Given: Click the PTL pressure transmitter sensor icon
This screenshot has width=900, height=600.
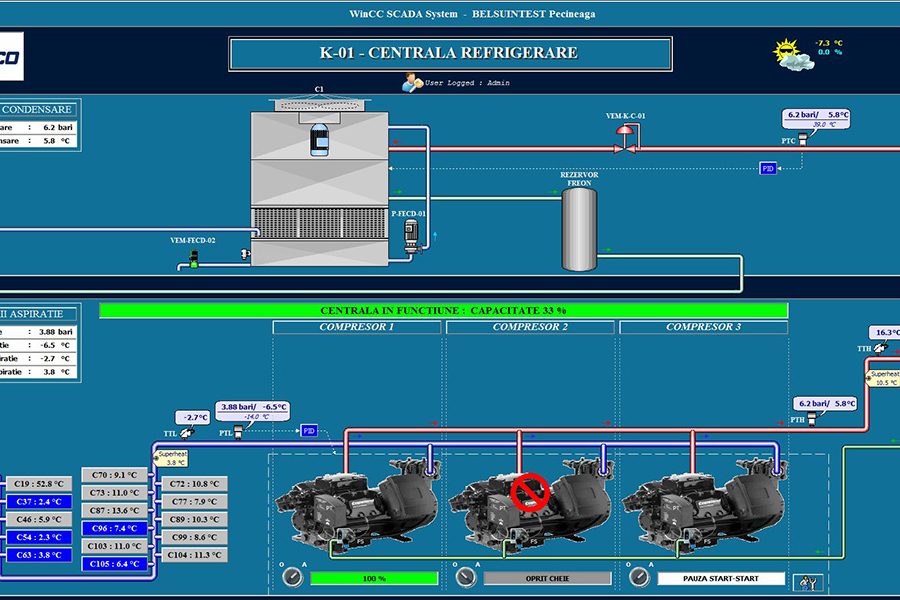Looking at the screenshot, I should click(240, 433).
